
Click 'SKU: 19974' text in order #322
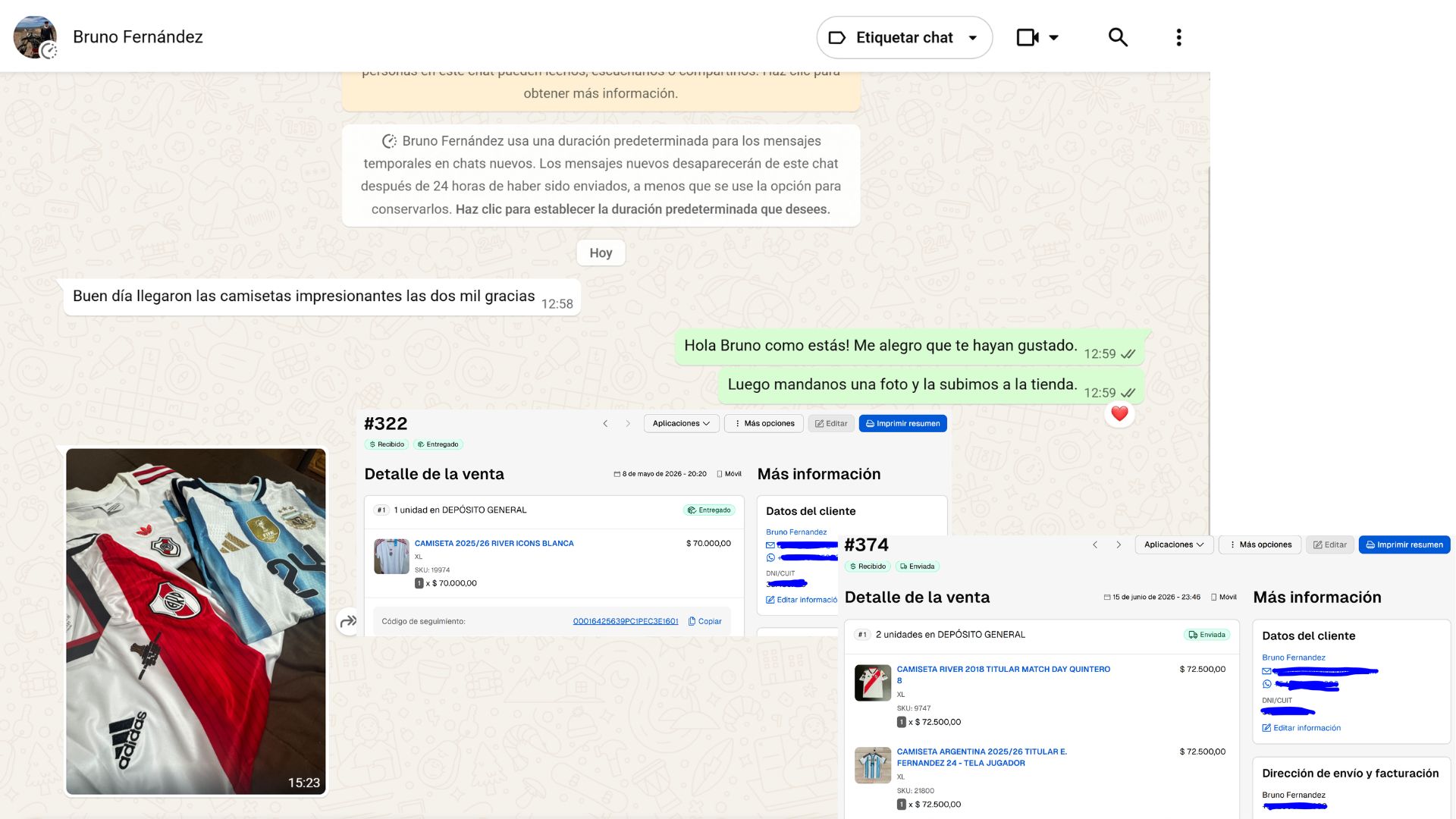(432, 570)
